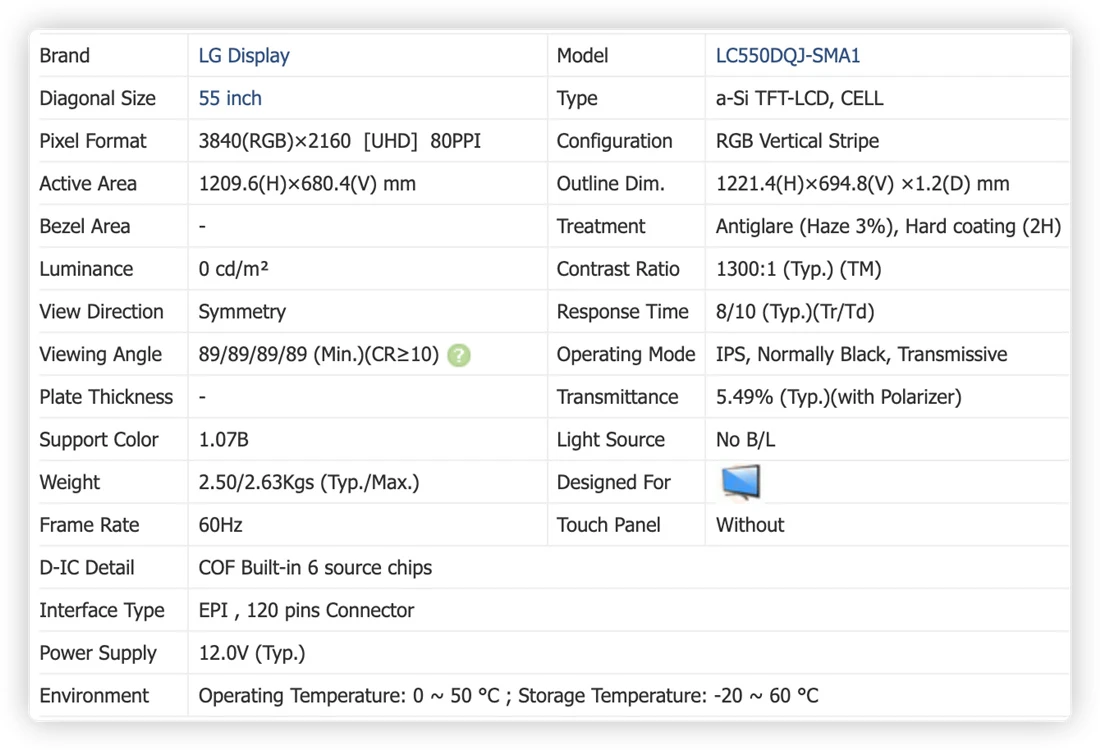Follow the 55 inch size link
Image resolution: width=1100 pixels, height=750 pixels.
(229, 98)
